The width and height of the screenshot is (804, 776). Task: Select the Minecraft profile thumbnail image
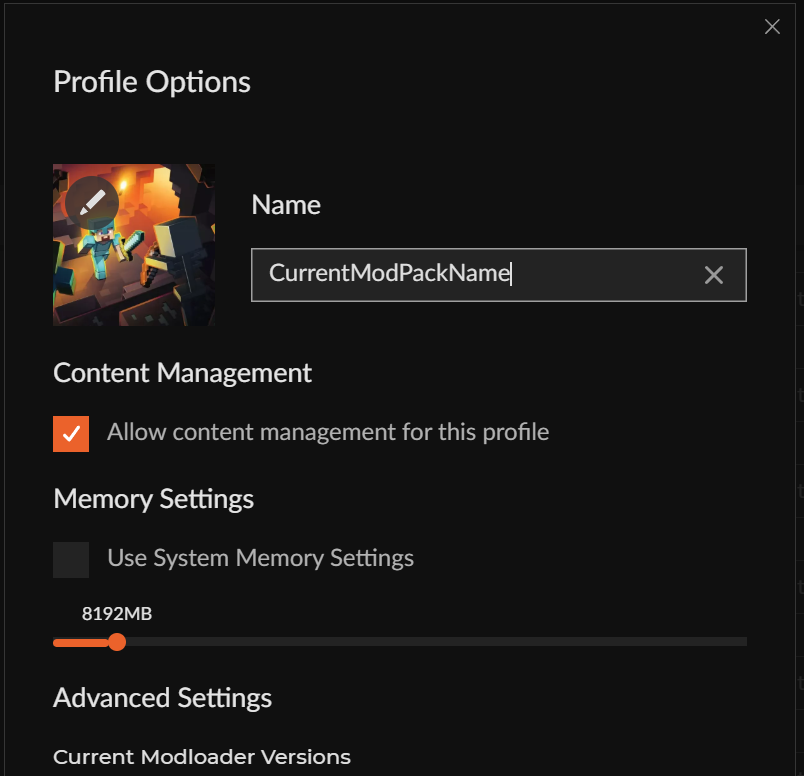tap(134, 245)
